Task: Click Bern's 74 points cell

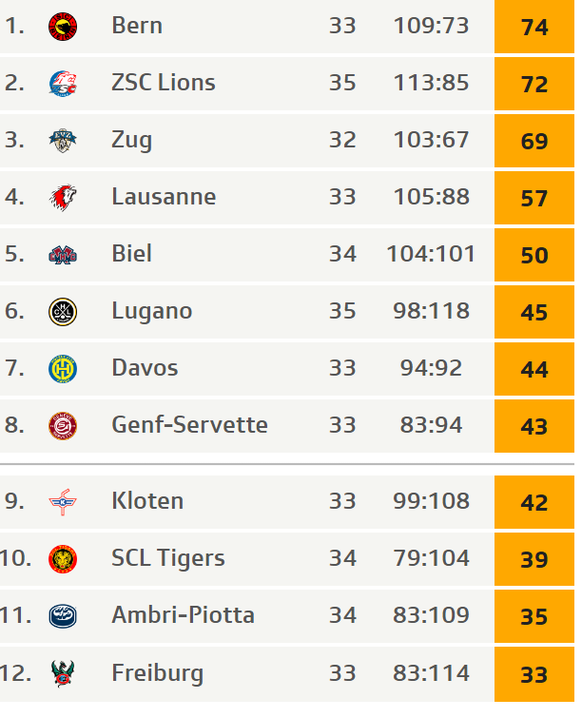Action: [534, 27]
